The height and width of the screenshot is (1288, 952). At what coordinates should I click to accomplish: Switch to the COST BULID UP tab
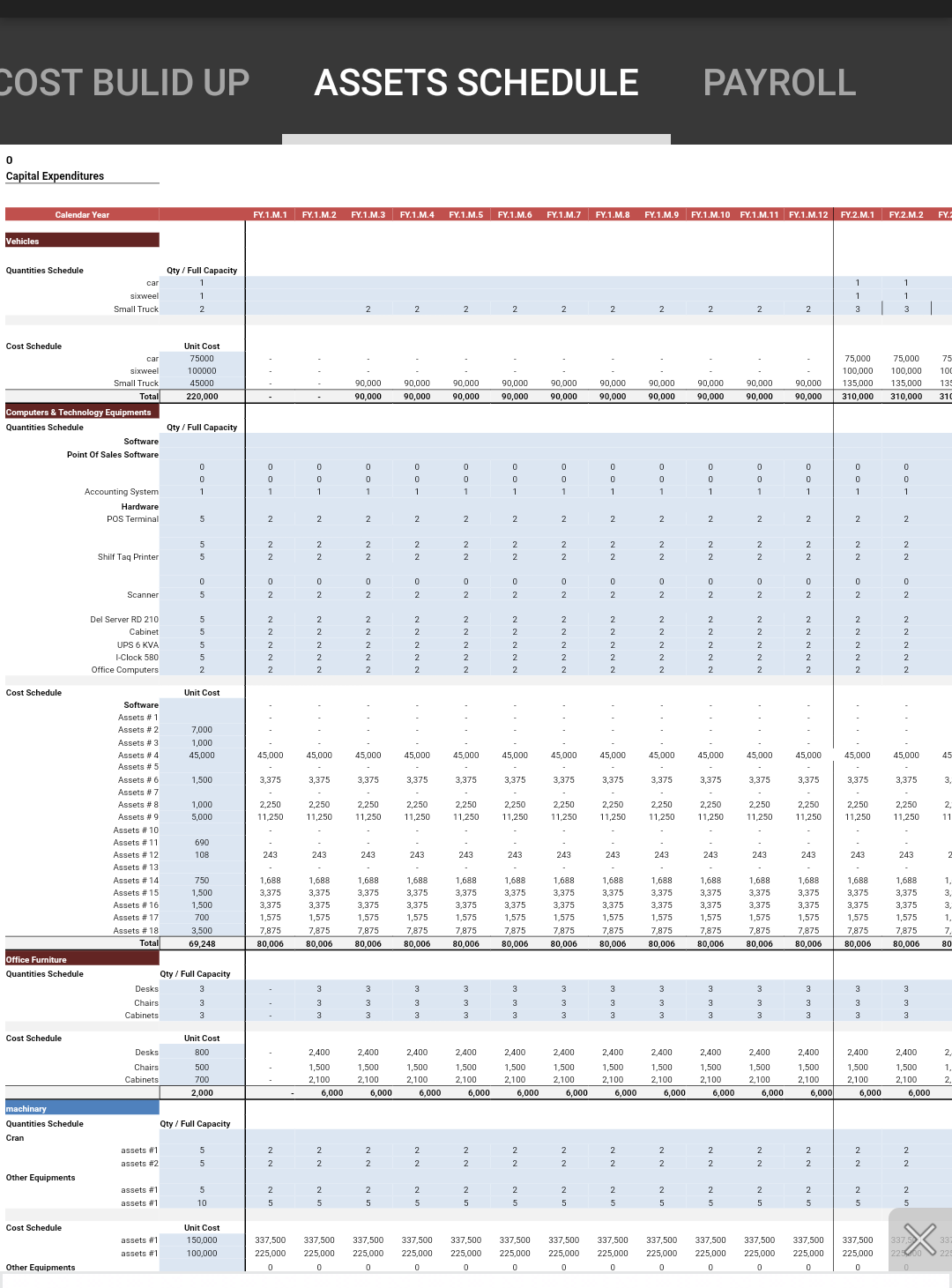(123, 83)
